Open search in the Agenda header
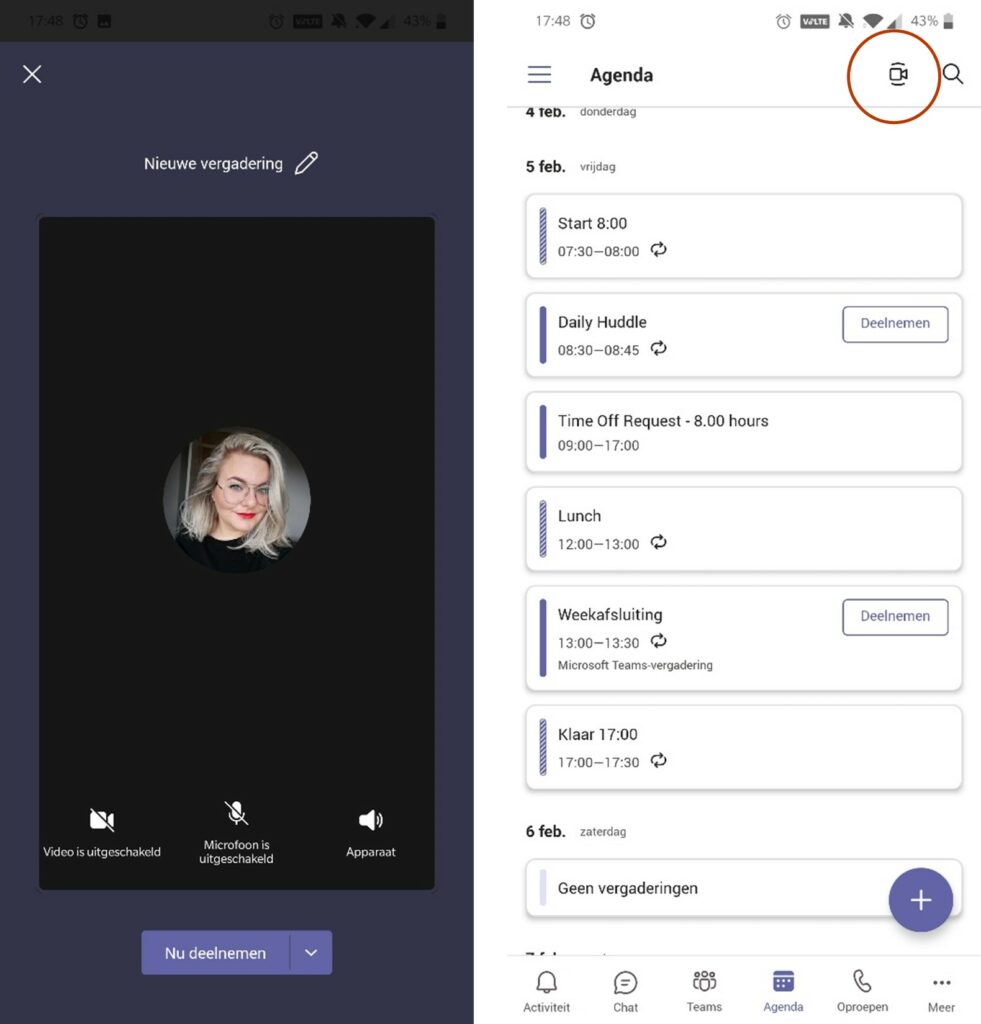 [953, 74]
